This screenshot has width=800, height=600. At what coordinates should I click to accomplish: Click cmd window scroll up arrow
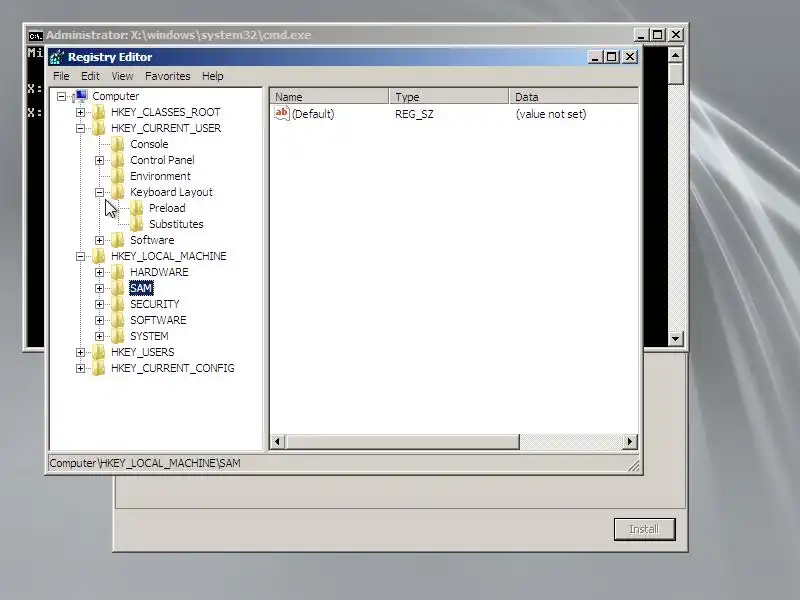pos(676,55)
